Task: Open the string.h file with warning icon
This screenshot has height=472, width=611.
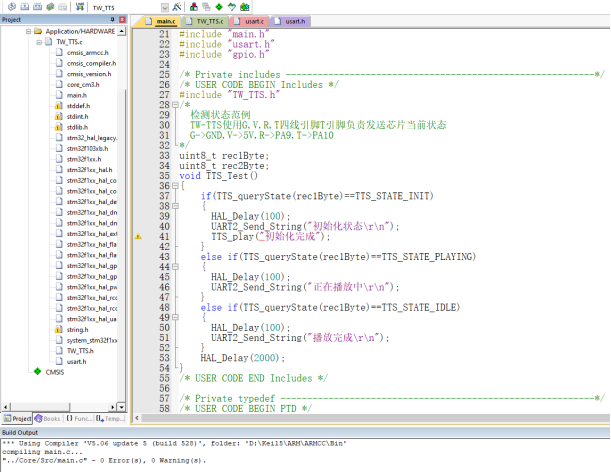Action: click(76, 329)
